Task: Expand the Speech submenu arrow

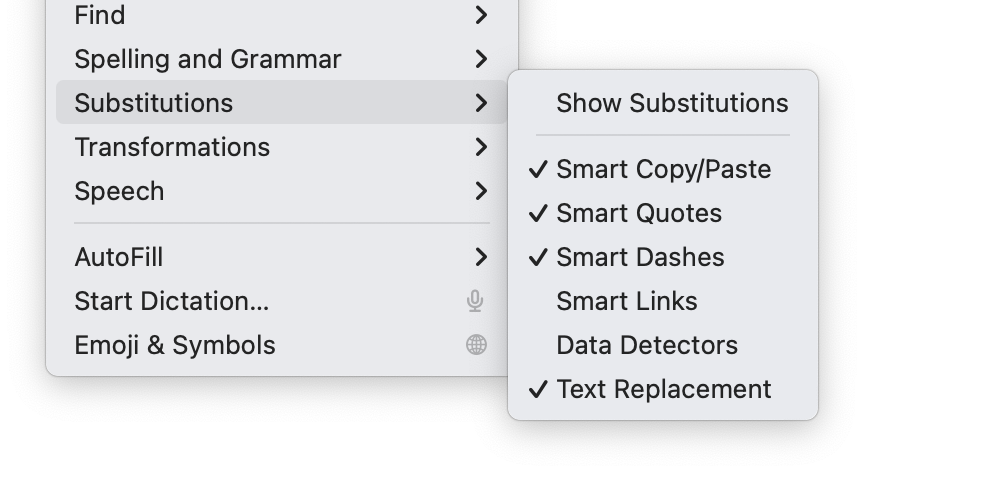Action: [481, 191]
